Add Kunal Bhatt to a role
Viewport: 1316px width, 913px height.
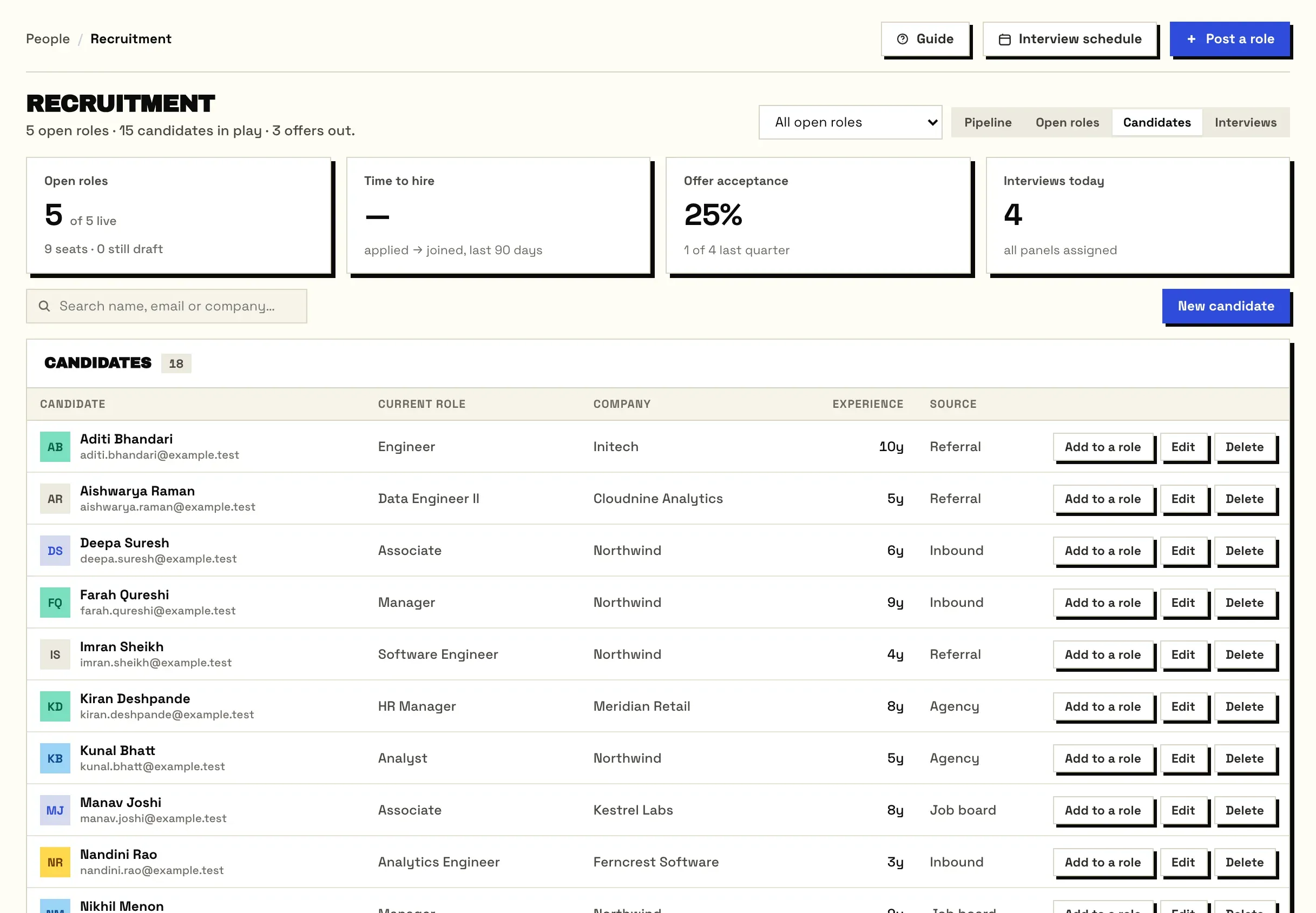click(x=1102, y=758)
